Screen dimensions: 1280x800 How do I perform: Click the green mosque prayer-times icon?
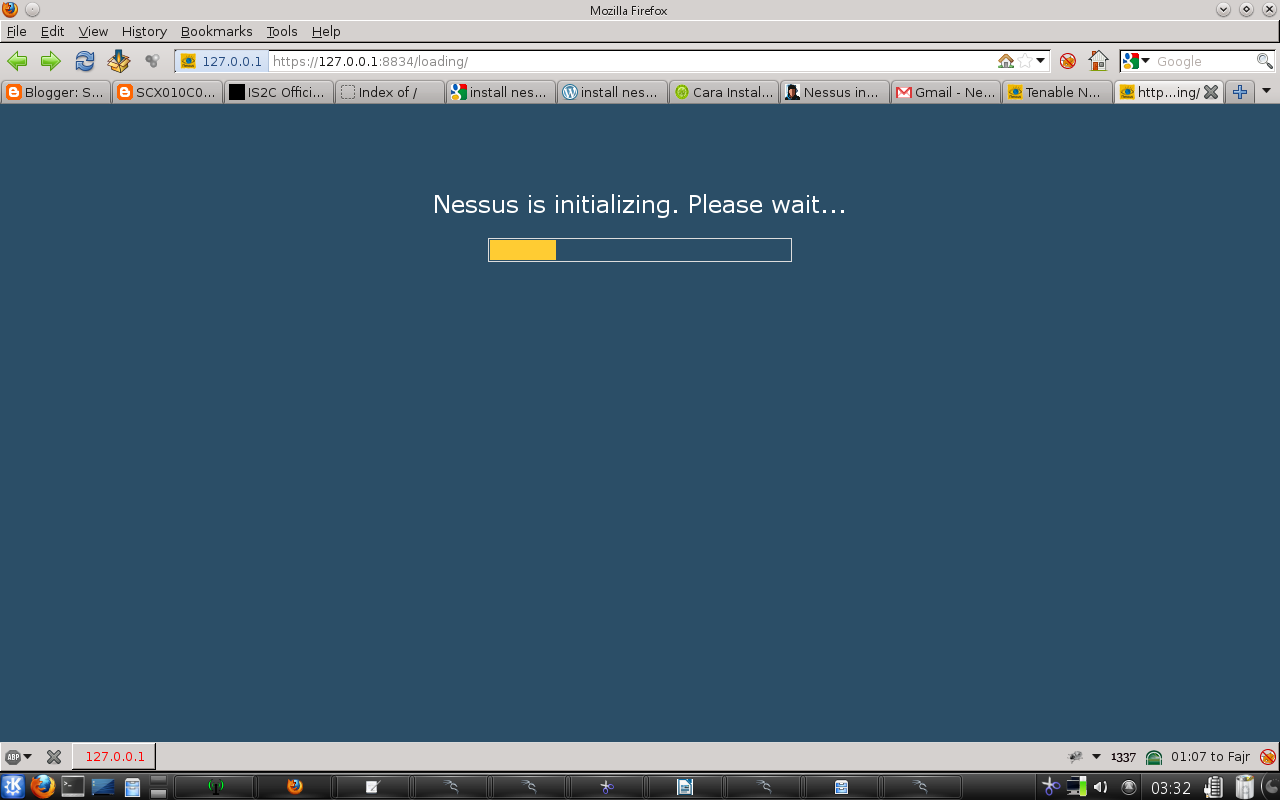[x=1154, y=757]
